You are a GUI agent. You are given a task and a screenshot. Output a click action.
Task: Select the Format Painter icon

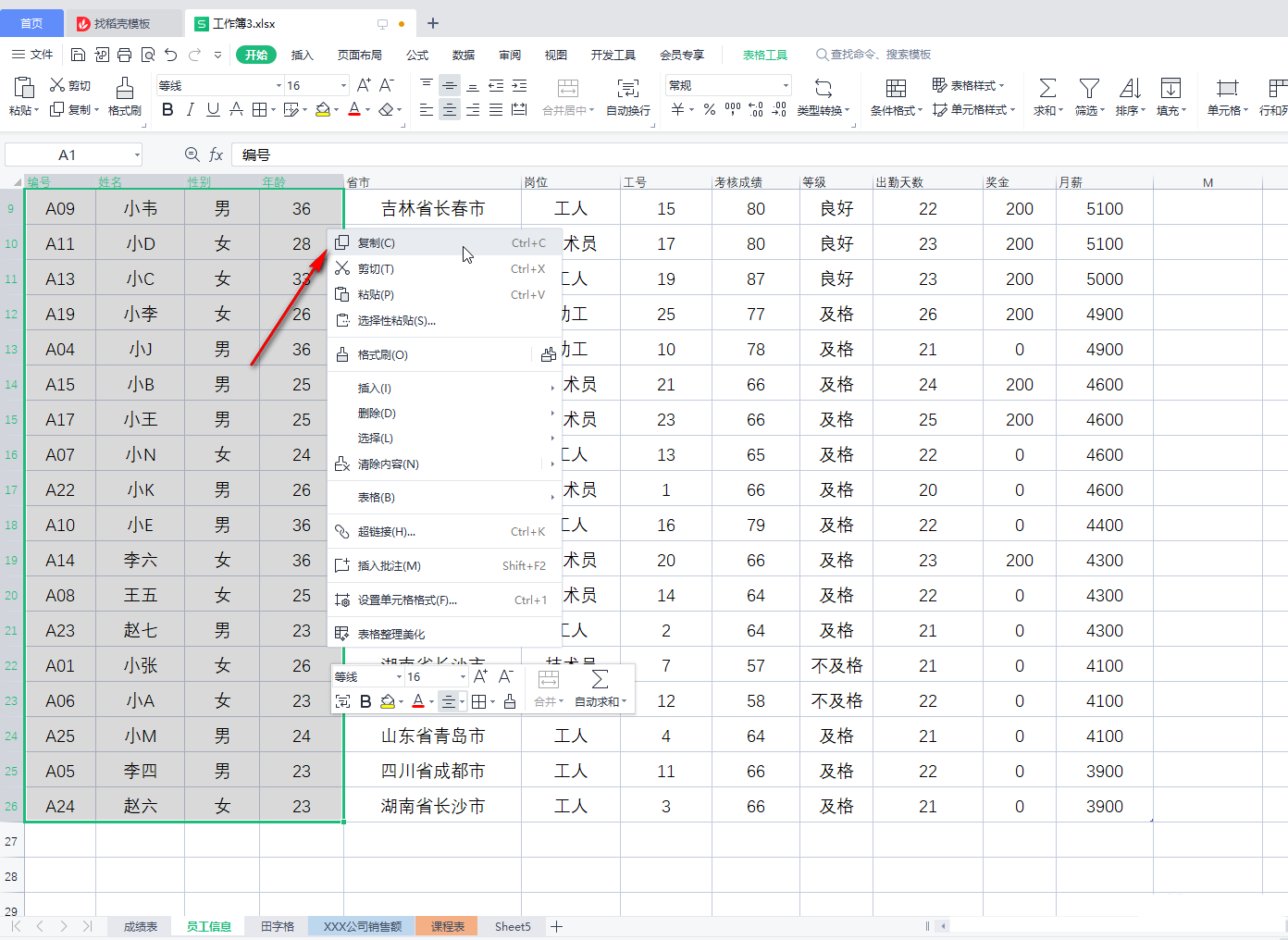(x=124, y=88)
